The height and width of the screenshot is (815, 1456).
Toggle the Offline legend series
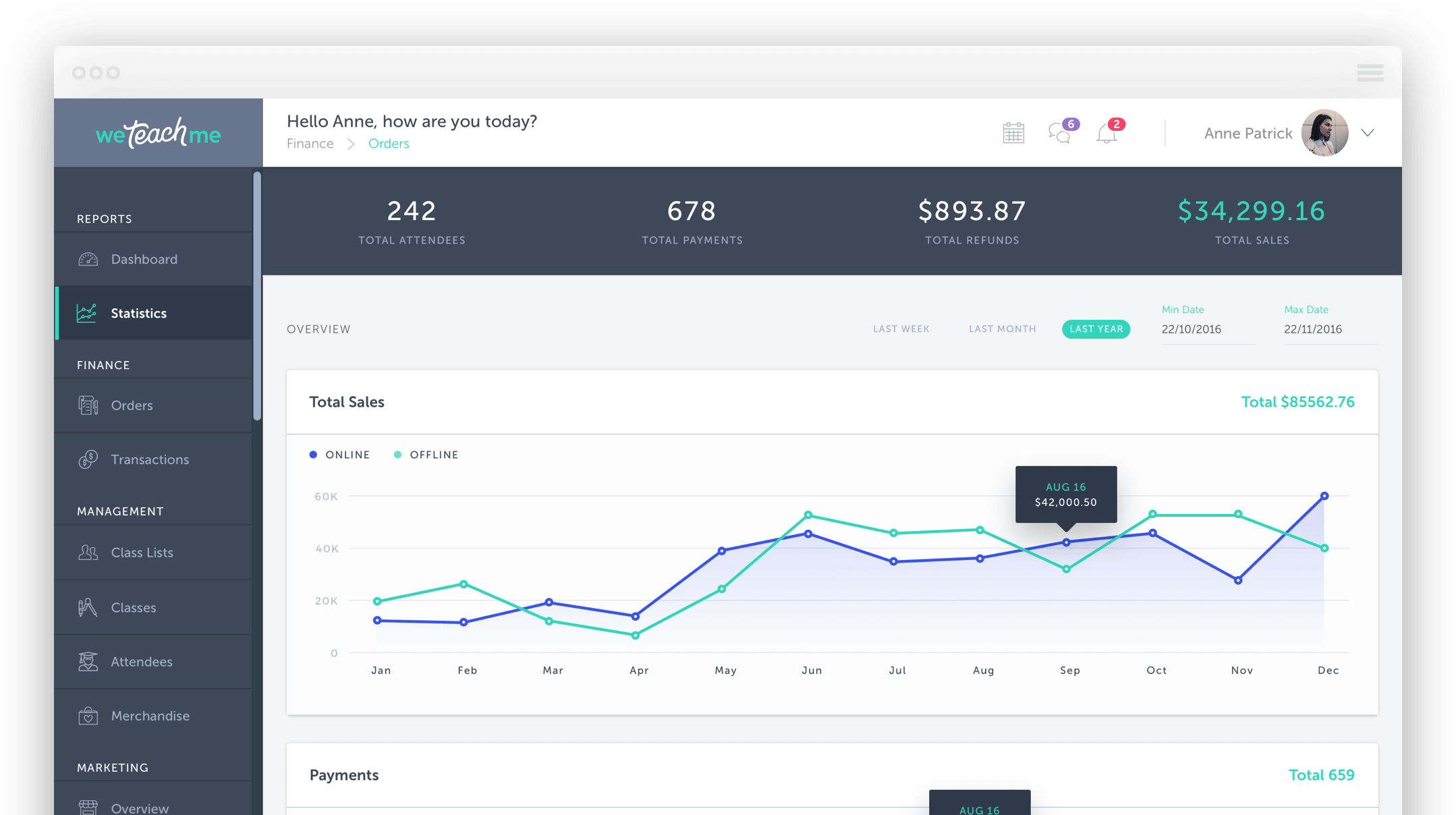click(x=426, y=455)
